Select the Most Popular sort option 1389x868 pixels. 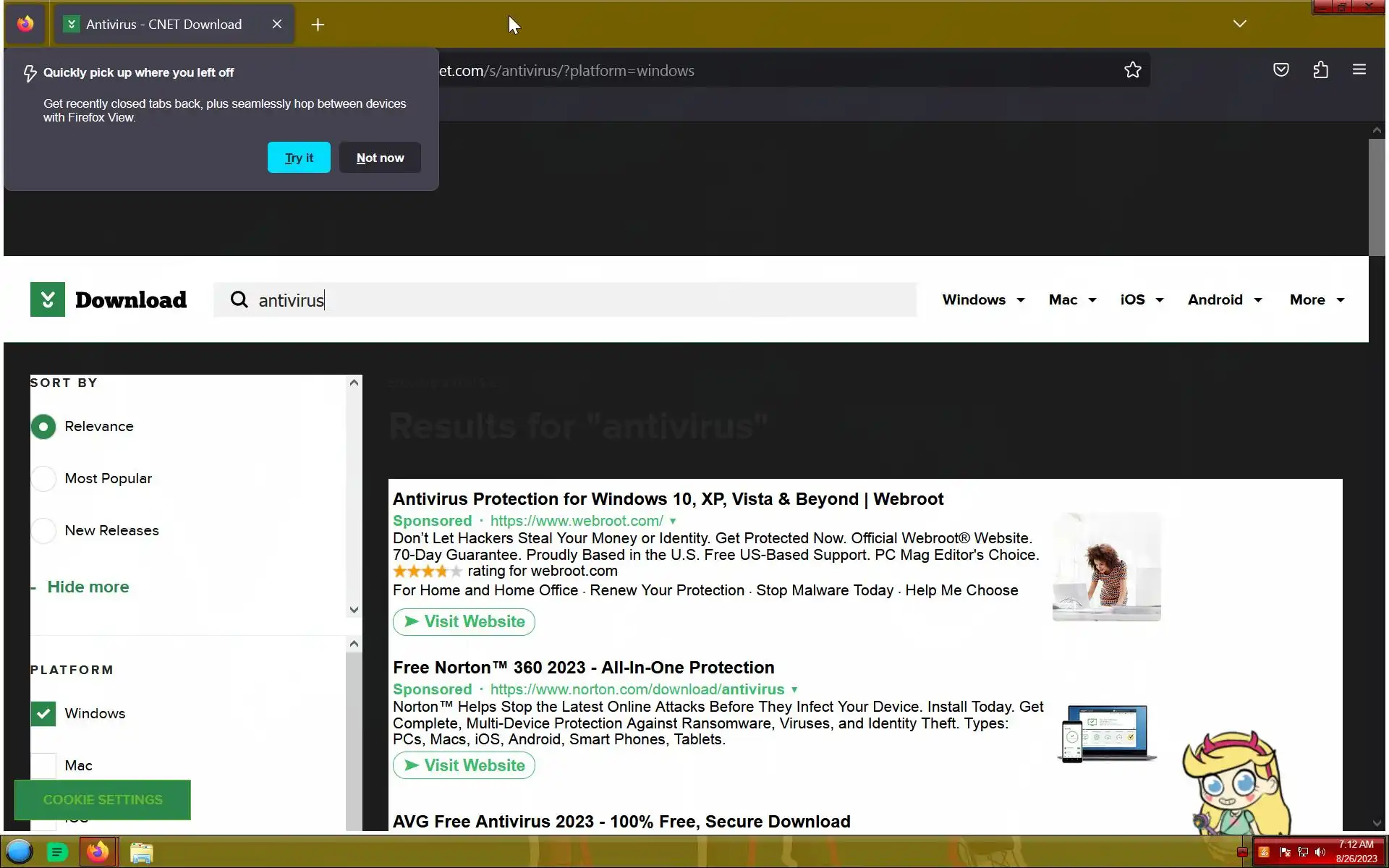43,478
